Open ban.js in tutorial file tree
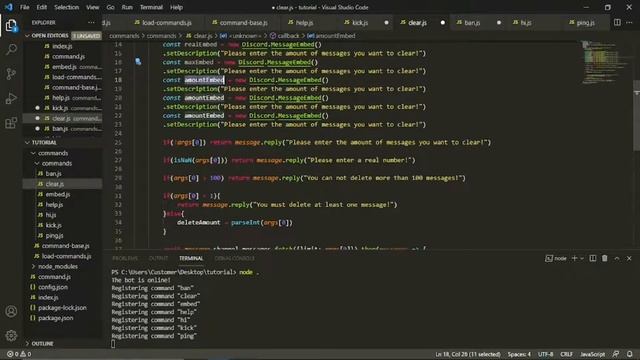Image resolution: width=640 pixels, height=360 pixels. point(53,173)
